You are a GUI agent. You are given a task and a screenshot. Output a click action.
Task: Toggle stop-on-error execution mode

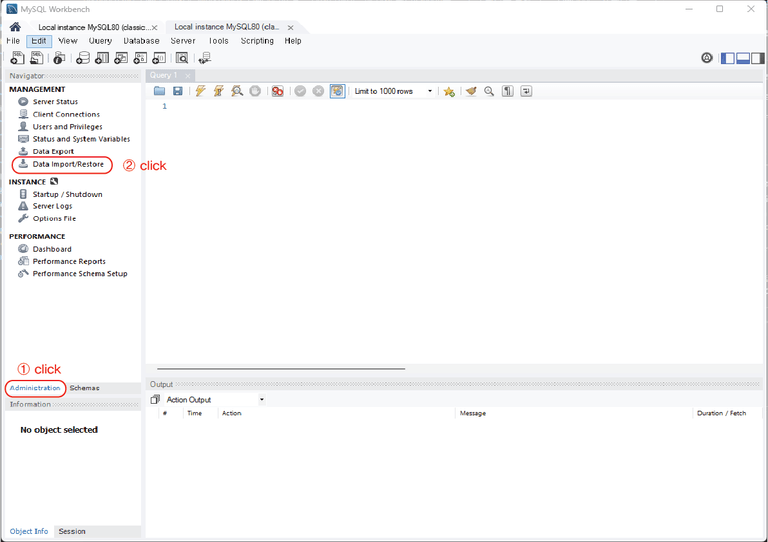(x=278, y=91)
